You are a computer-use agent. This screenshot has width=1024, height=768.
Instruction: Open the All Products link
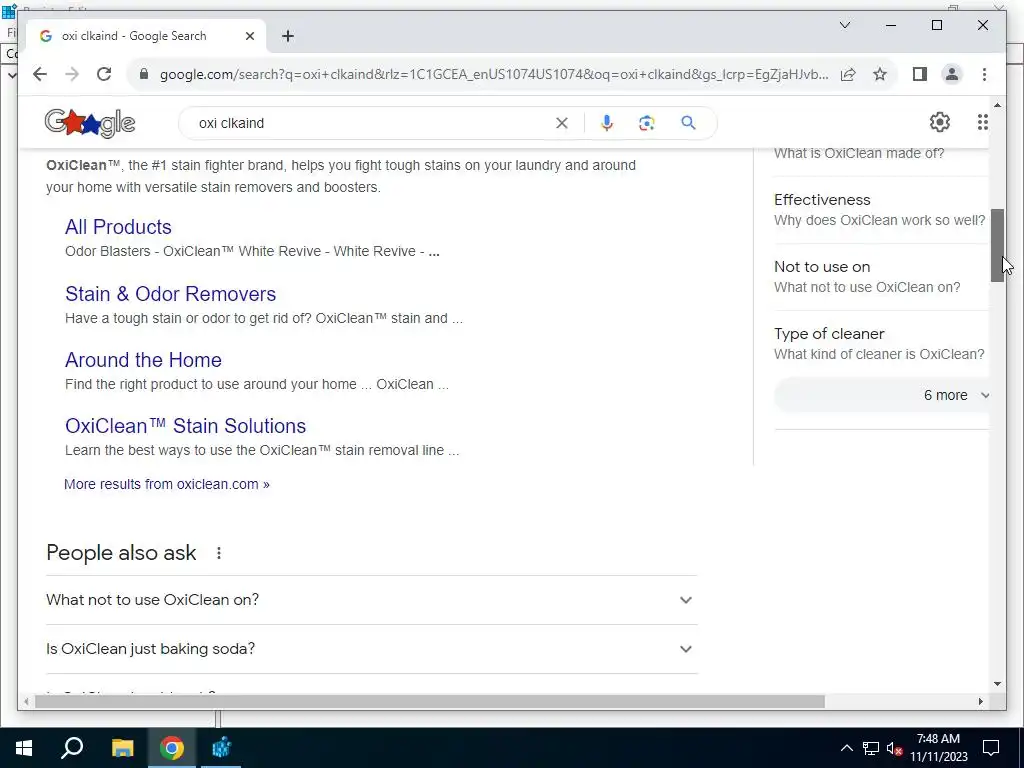[118, 227]
